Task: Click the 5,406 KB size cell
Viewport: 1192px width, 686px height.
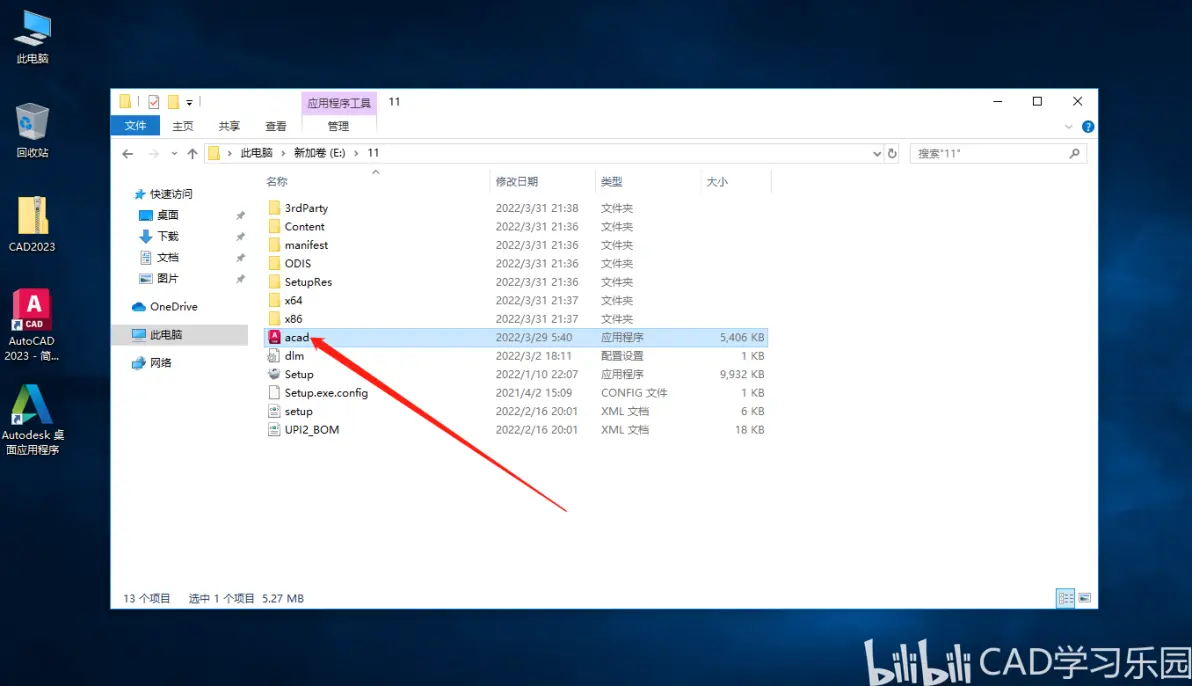Action: pyautogui.click(x=742, y=338)
